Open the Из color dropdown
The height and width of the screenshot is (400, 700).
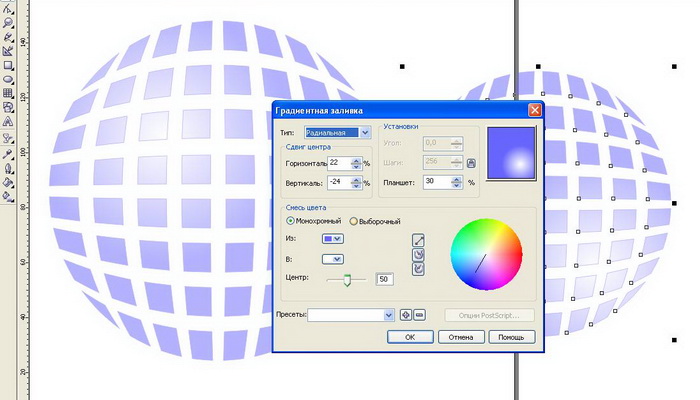[x=333, y=239]
